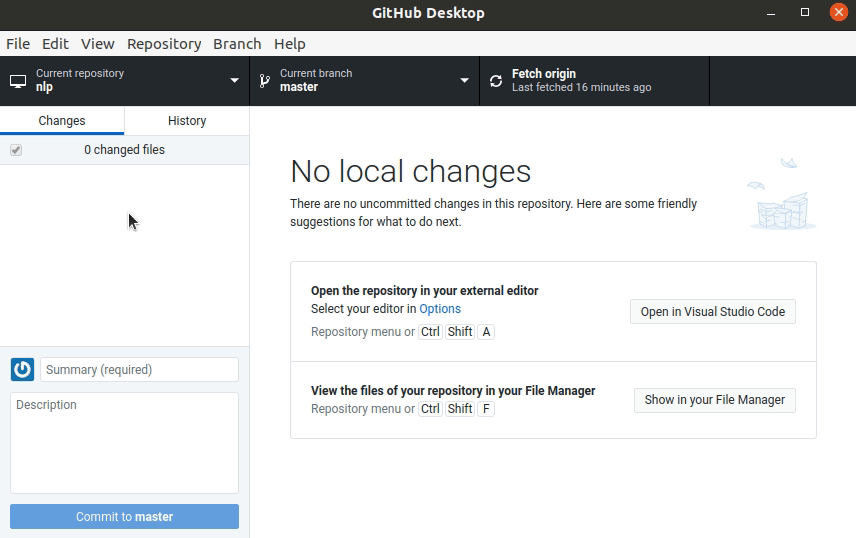856x538 pixels.
Task: Click the commit author avatar icon
Action: coord(22,370)
